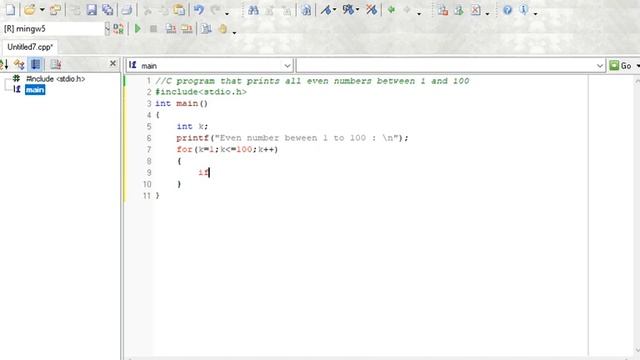Screen dimensions: 640x360
Task: Undo the last edit with the blue arrow
Action: click(x=199, y=9)
